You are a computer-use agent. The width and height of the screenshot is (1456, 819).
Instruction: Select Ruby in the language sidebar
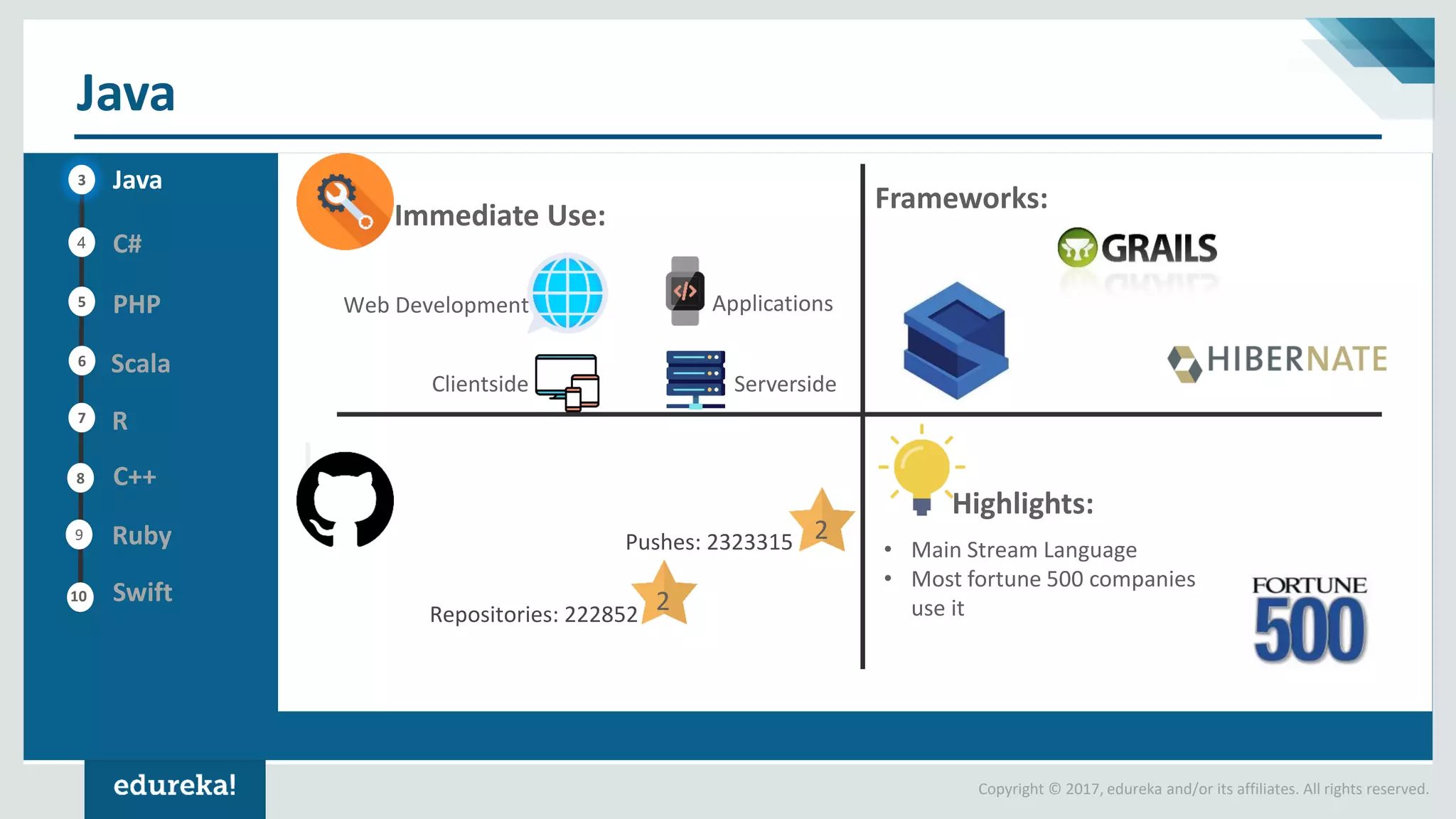click(x=142, y=536)
